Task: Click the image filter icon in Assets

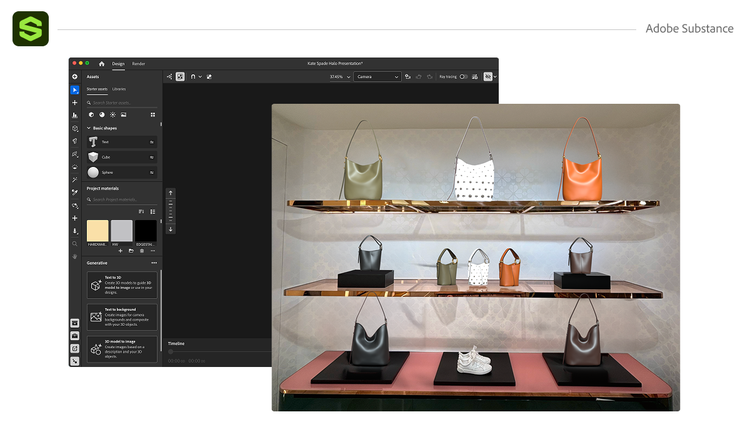Action: [x=123, y=115]
